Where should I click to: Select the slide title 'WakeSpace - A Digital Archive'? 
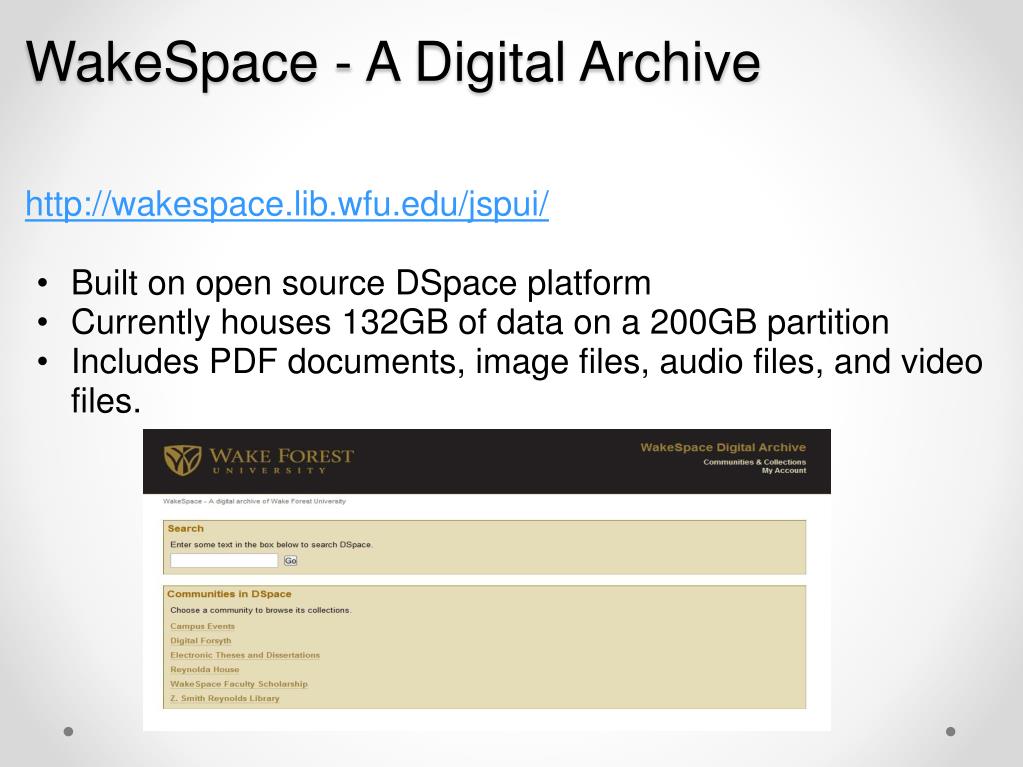(393, 63)
